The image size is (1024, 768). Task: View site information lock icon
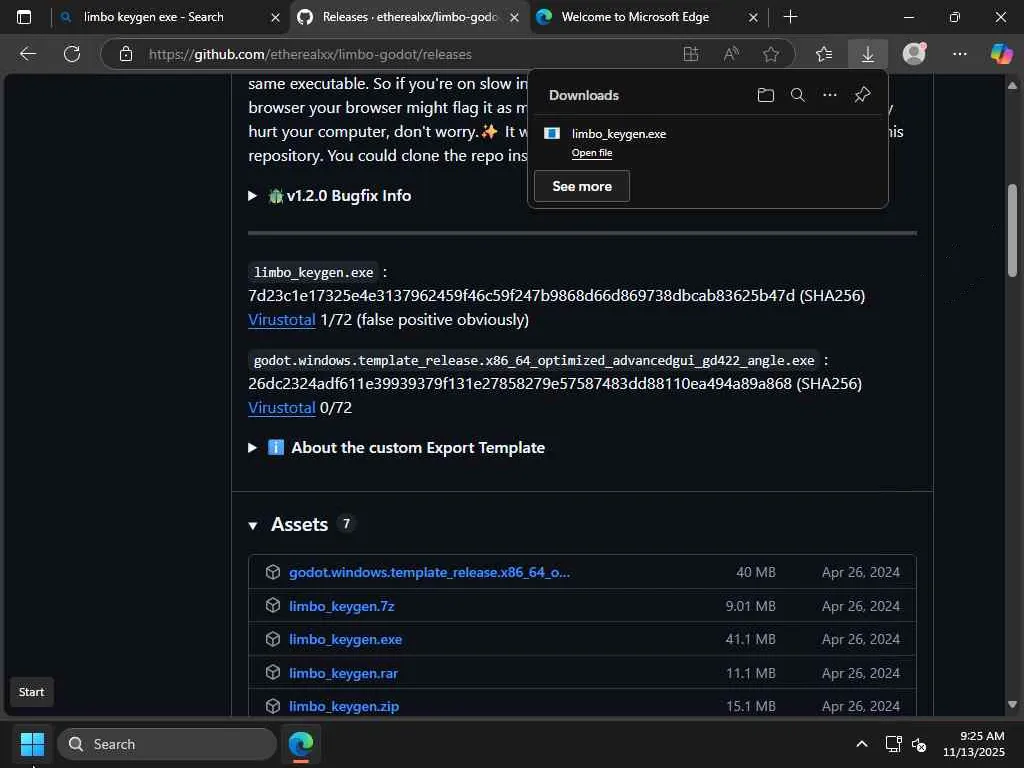click(x=126, y=54)
